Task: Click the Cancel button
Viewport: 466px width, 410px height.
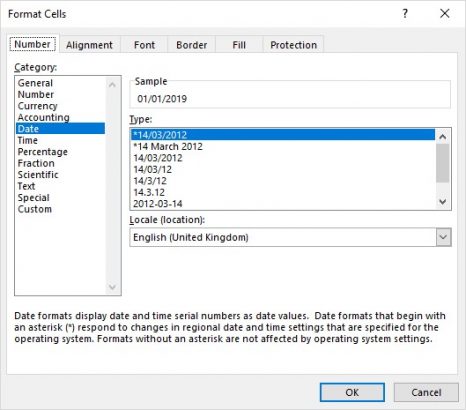Action: coord(426,392)
